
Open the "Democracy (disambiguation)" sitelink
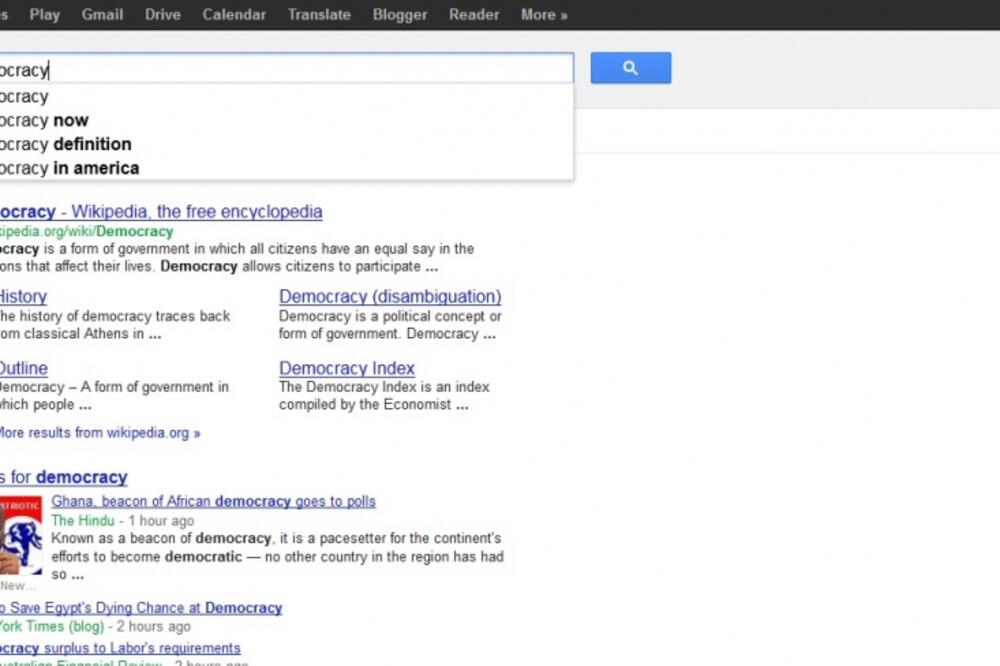pyautogui.click(x=390, y=296)
